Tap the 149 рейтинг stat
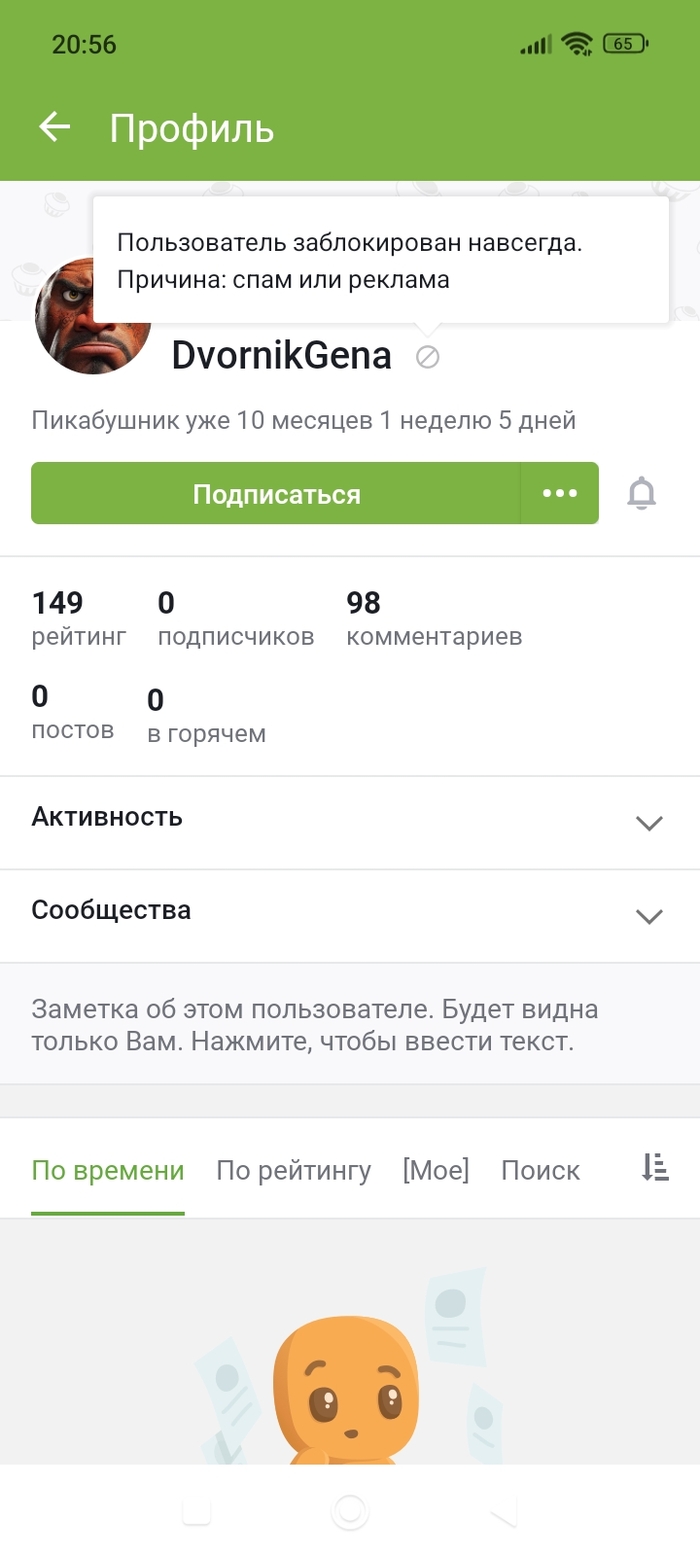700x1556 pixels. tap(78, 619)
